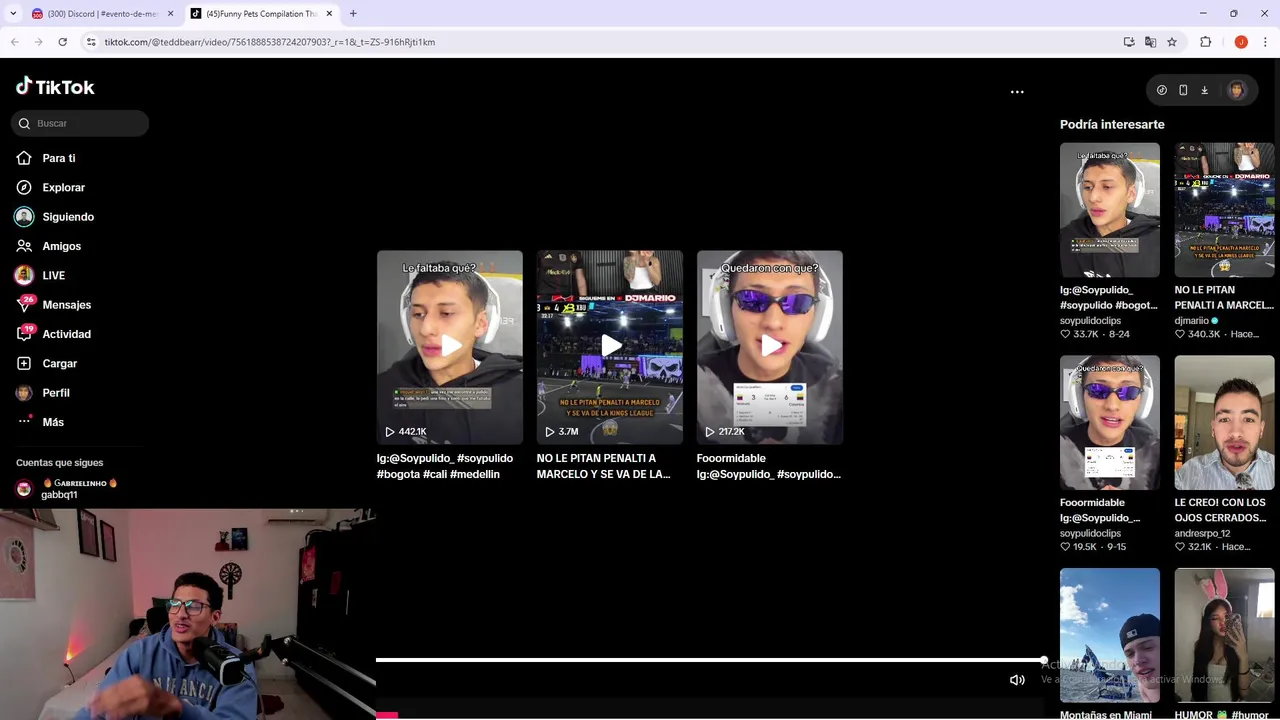Open 'LE CREO! CON LOS OJOS CERRADOS' thumbnail

[1224, 423]
